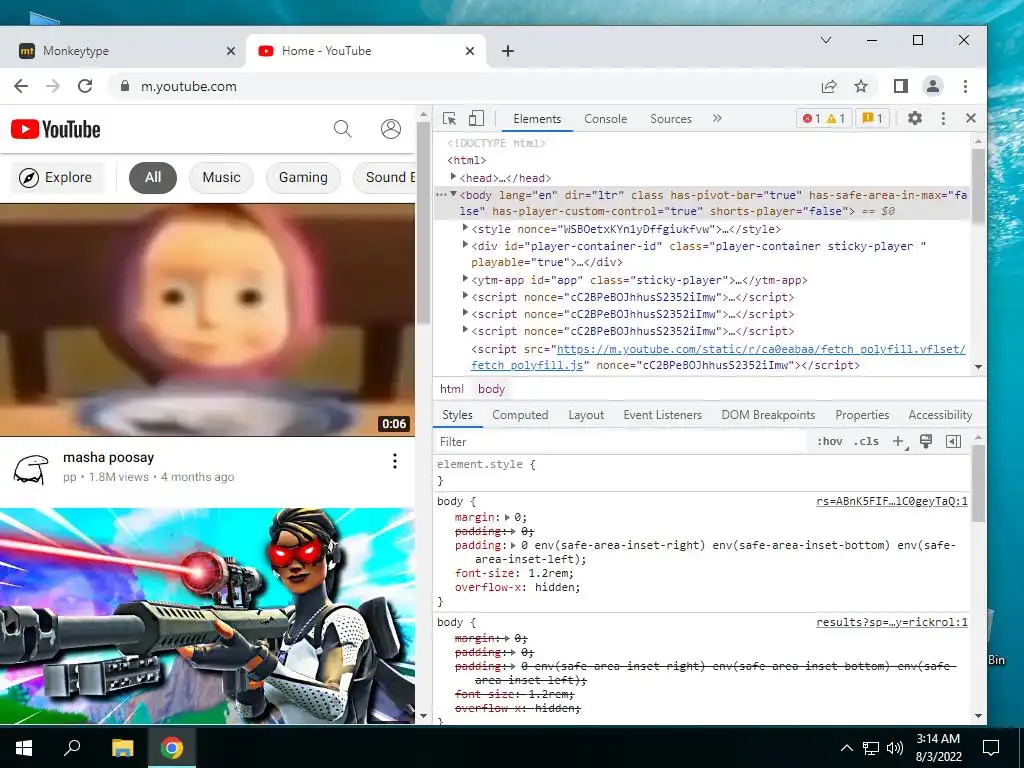Image resolution: width=1024 pixels, height=768 pixels.
Task: Select html in the breadcrumb bar
Action: click(x=451, y=389)
